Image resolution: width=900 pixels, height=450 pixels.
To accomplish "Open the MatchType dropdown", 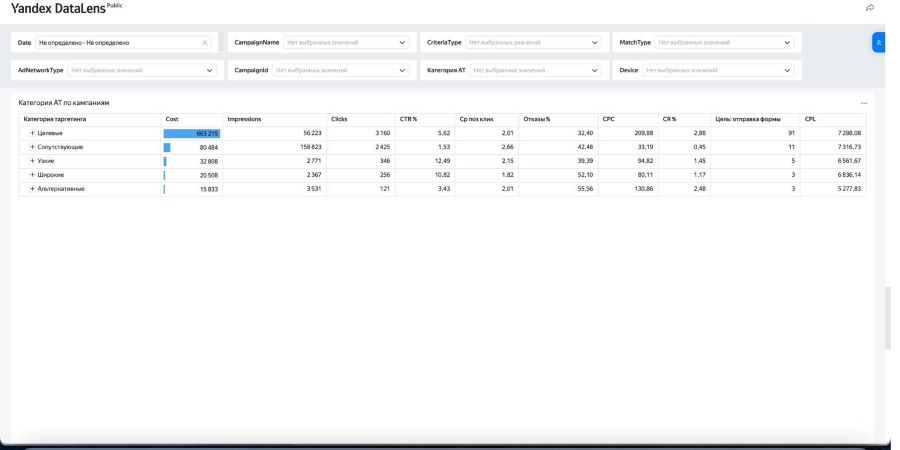I will [x=724, y=42].
